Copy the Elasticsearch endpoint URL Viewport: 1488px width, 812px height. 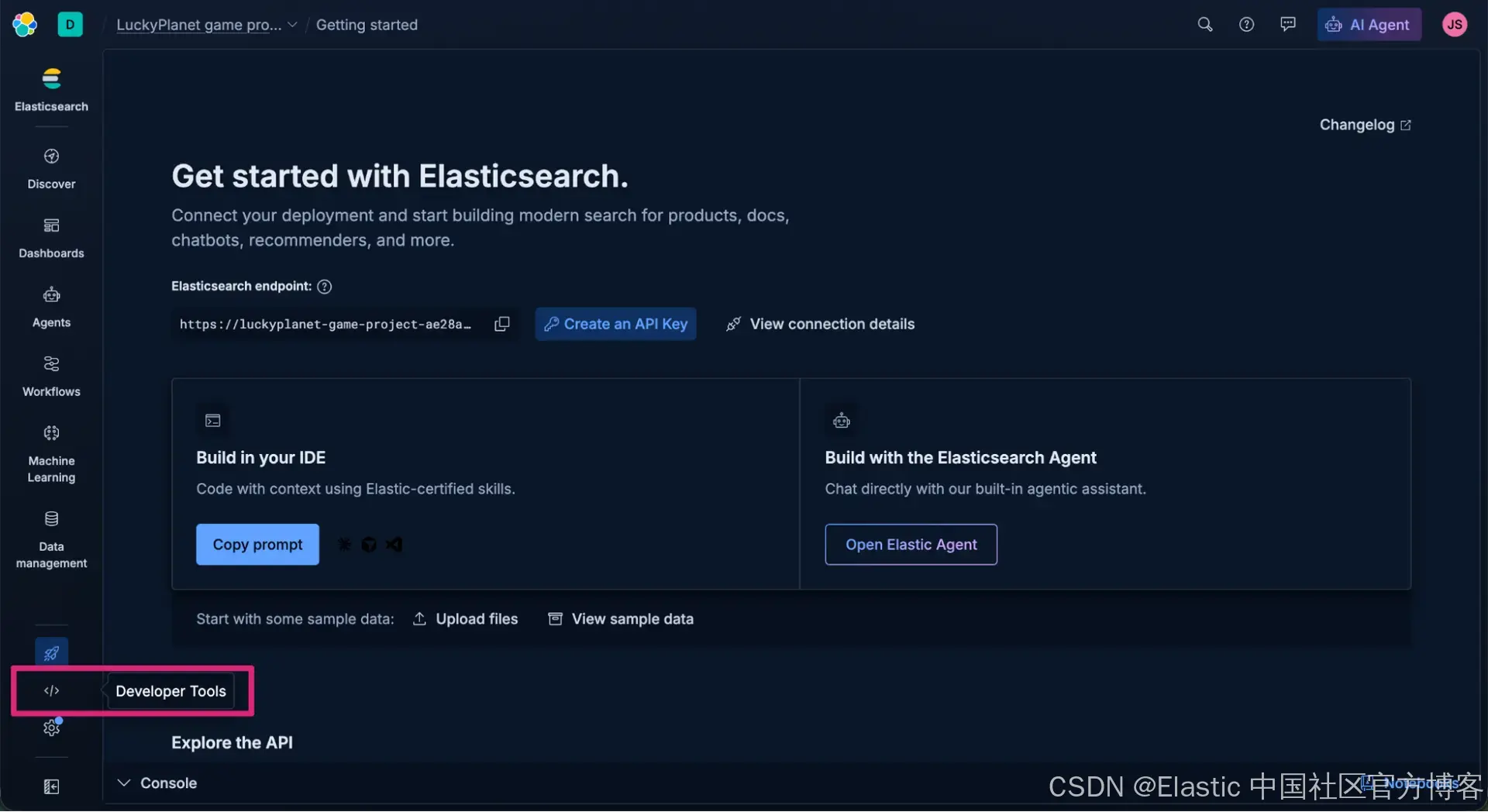click(x=502, y=324)
